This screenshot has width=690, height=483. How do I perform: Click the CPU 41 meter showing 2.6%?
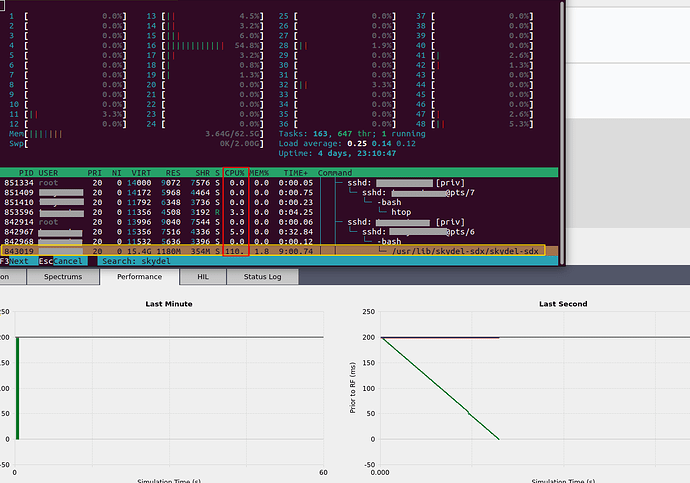[474, 55]
